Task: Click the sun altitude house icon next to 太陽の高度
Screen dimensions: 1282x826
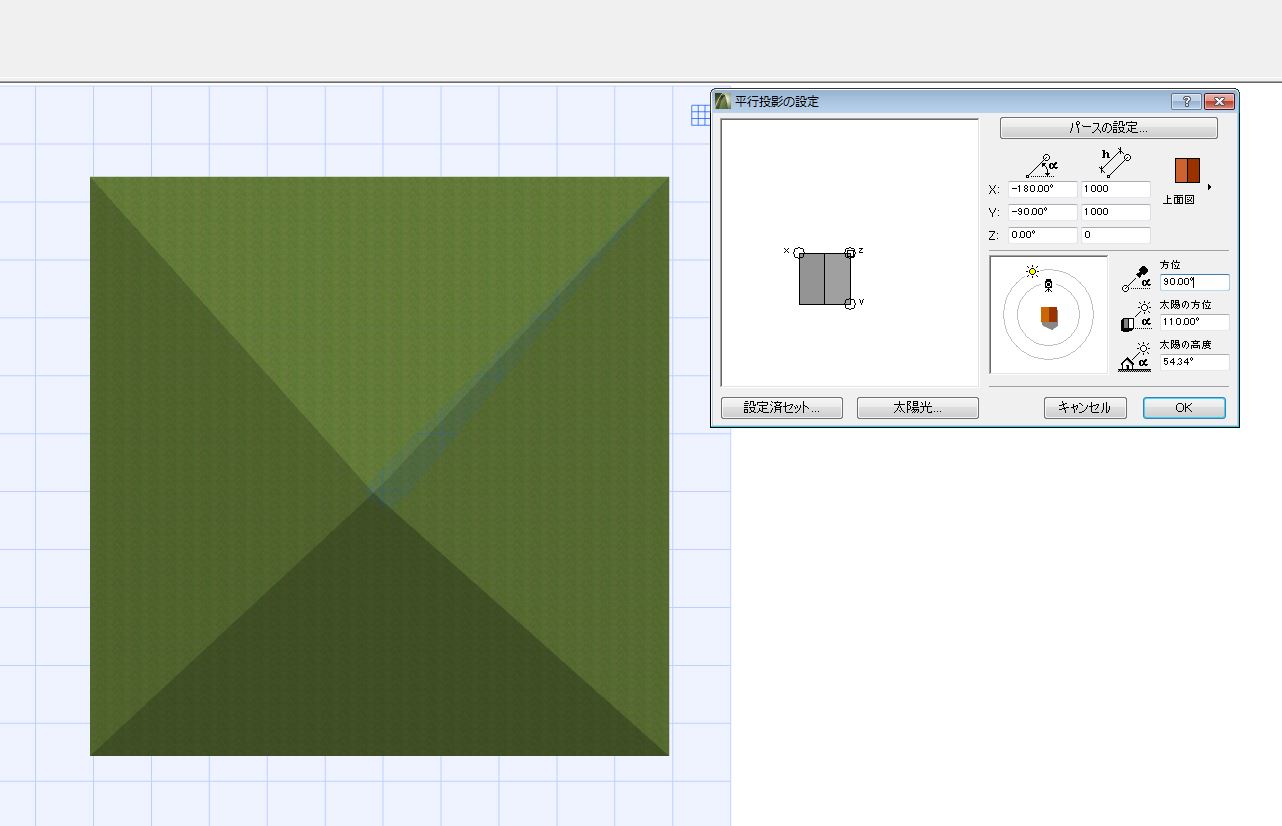Action: (x=1136, y=356)
